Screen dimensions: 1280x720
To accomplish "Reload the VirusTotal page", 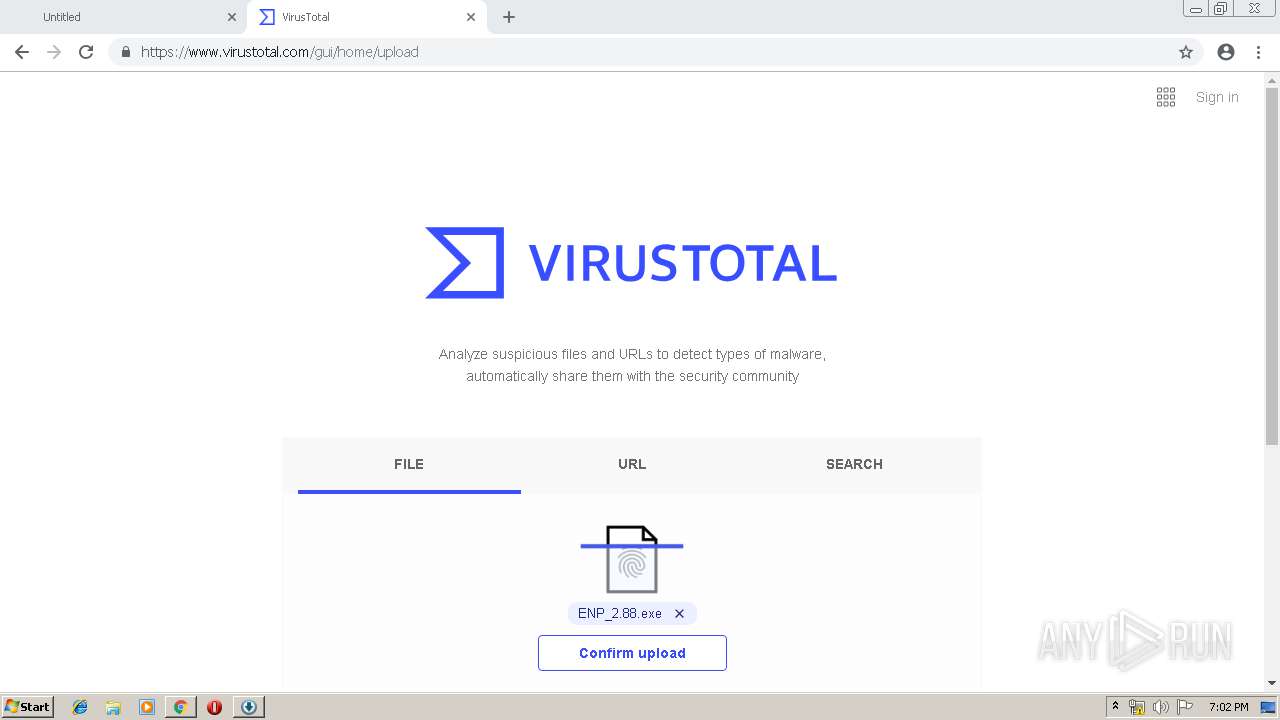I will [86, 52].
